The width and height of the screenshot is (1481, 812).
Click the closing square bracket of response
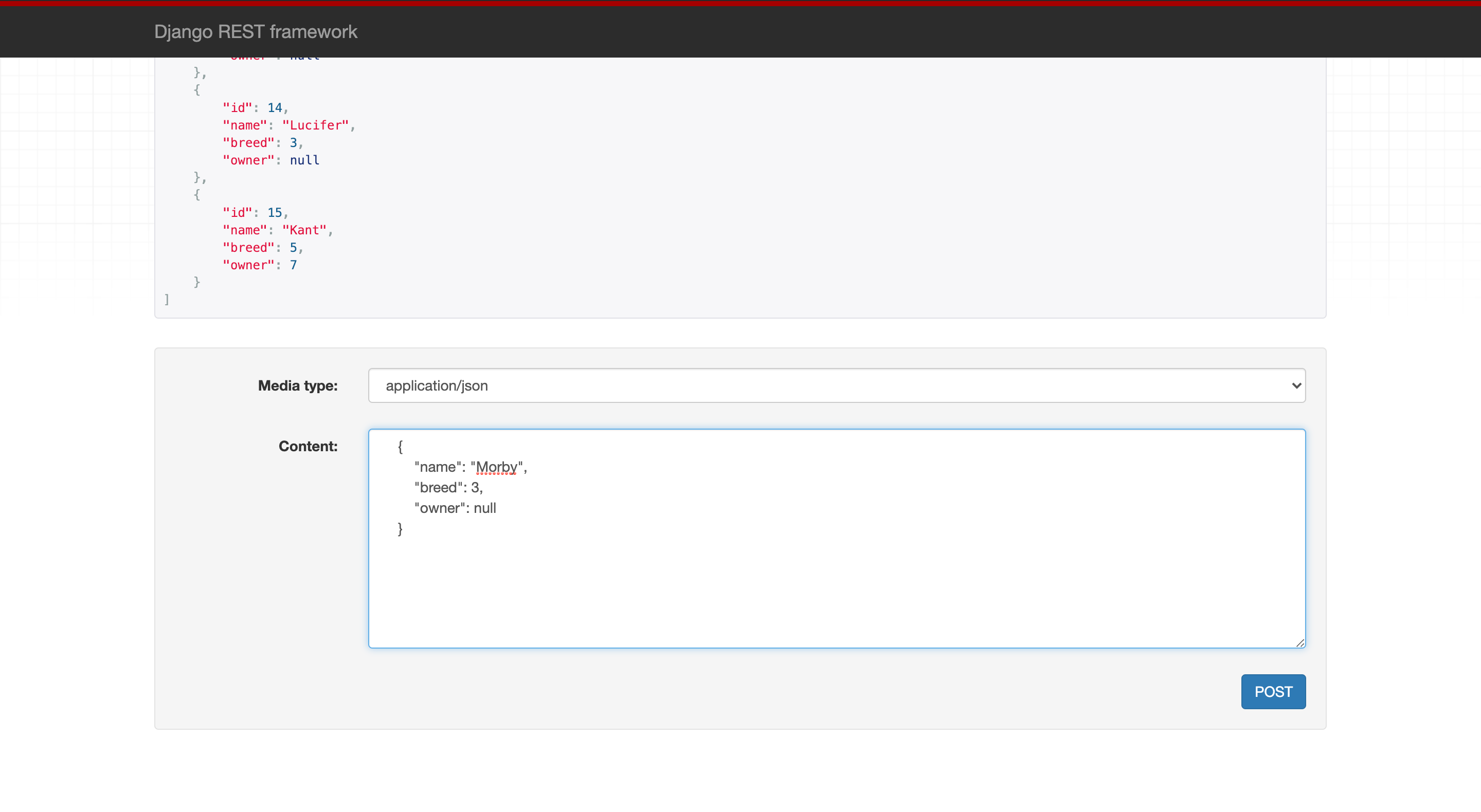tap(167, 300)
